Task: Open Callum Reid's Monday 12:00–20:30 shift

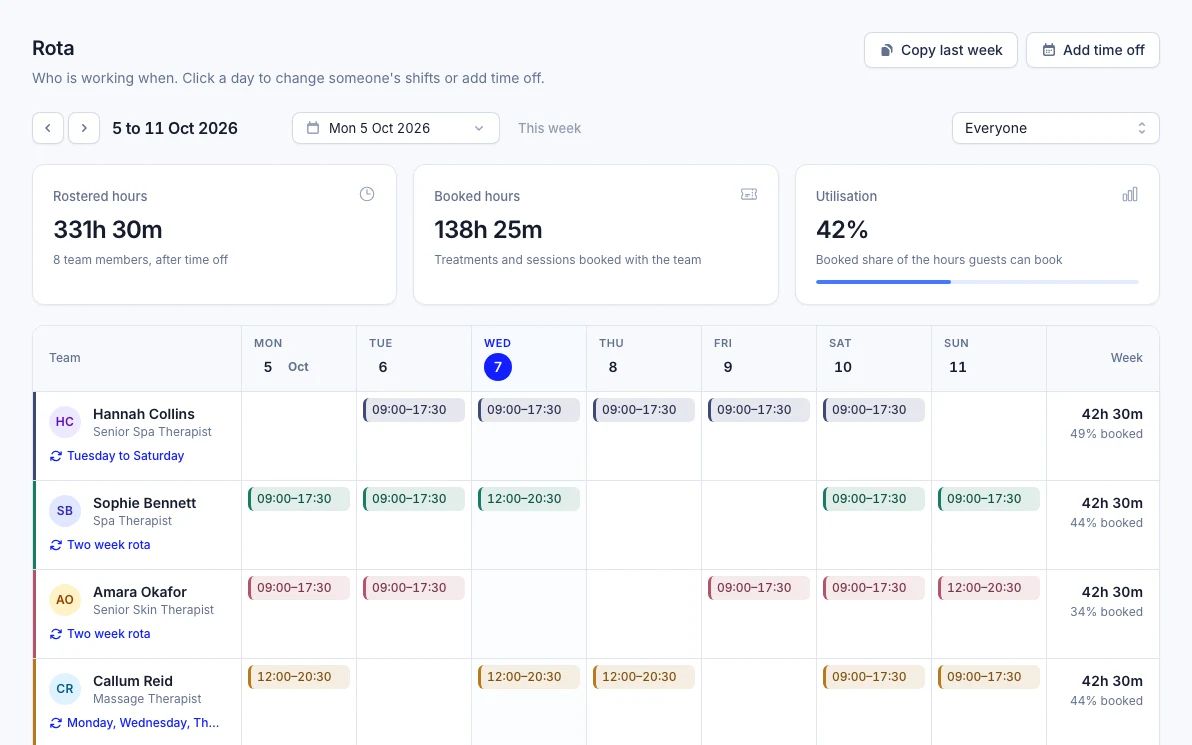Action: (299, 677)
